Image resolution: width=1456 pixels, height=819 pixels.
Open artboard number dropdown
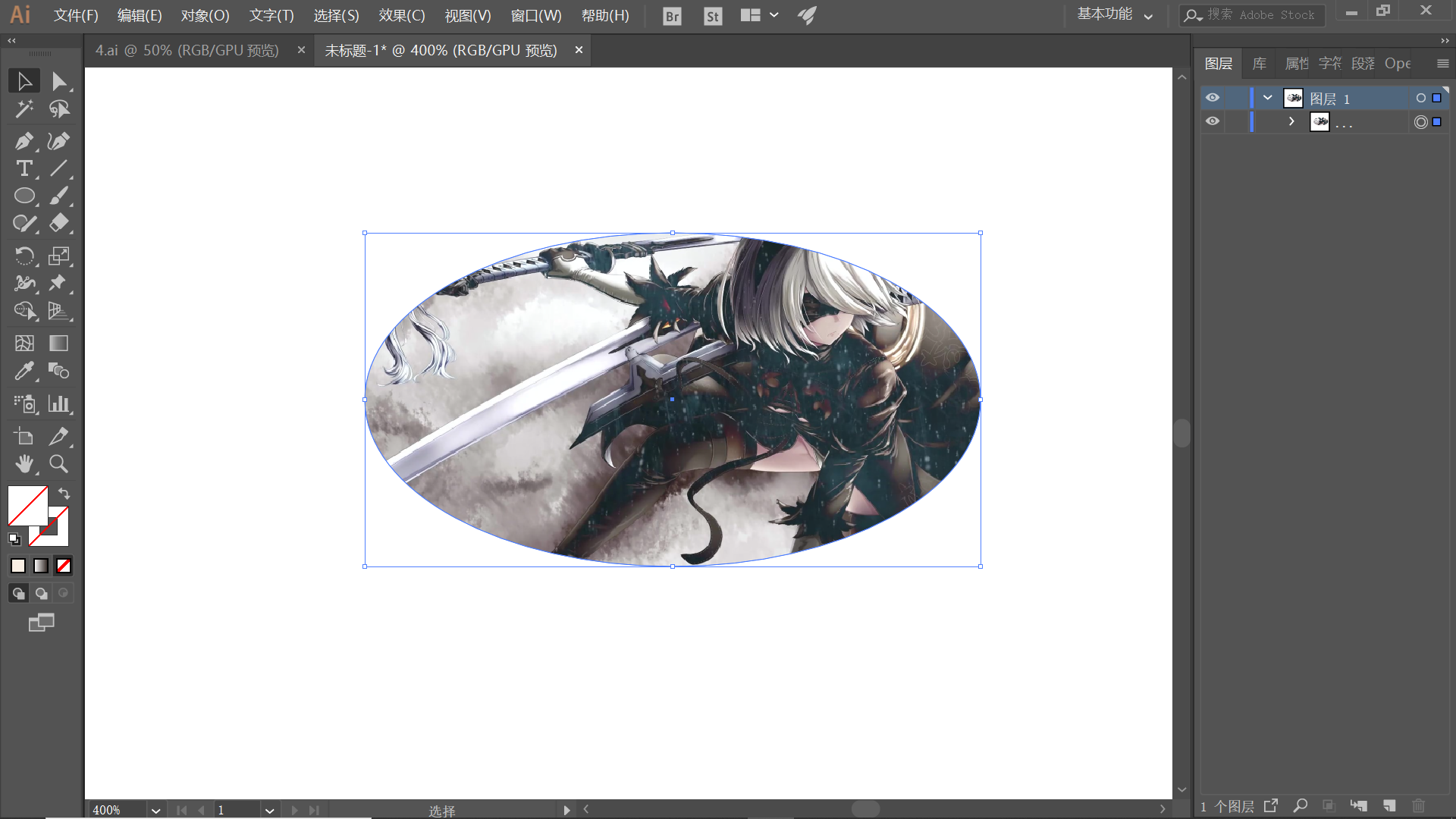269,811
